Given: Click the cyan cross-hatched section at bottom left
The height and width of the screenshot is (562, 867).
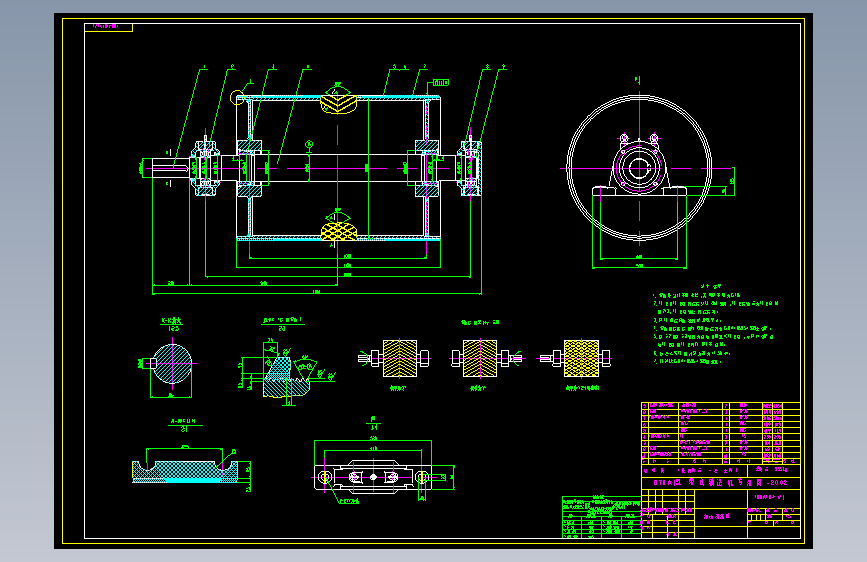Looking at the screenshot, I should 185,472.
